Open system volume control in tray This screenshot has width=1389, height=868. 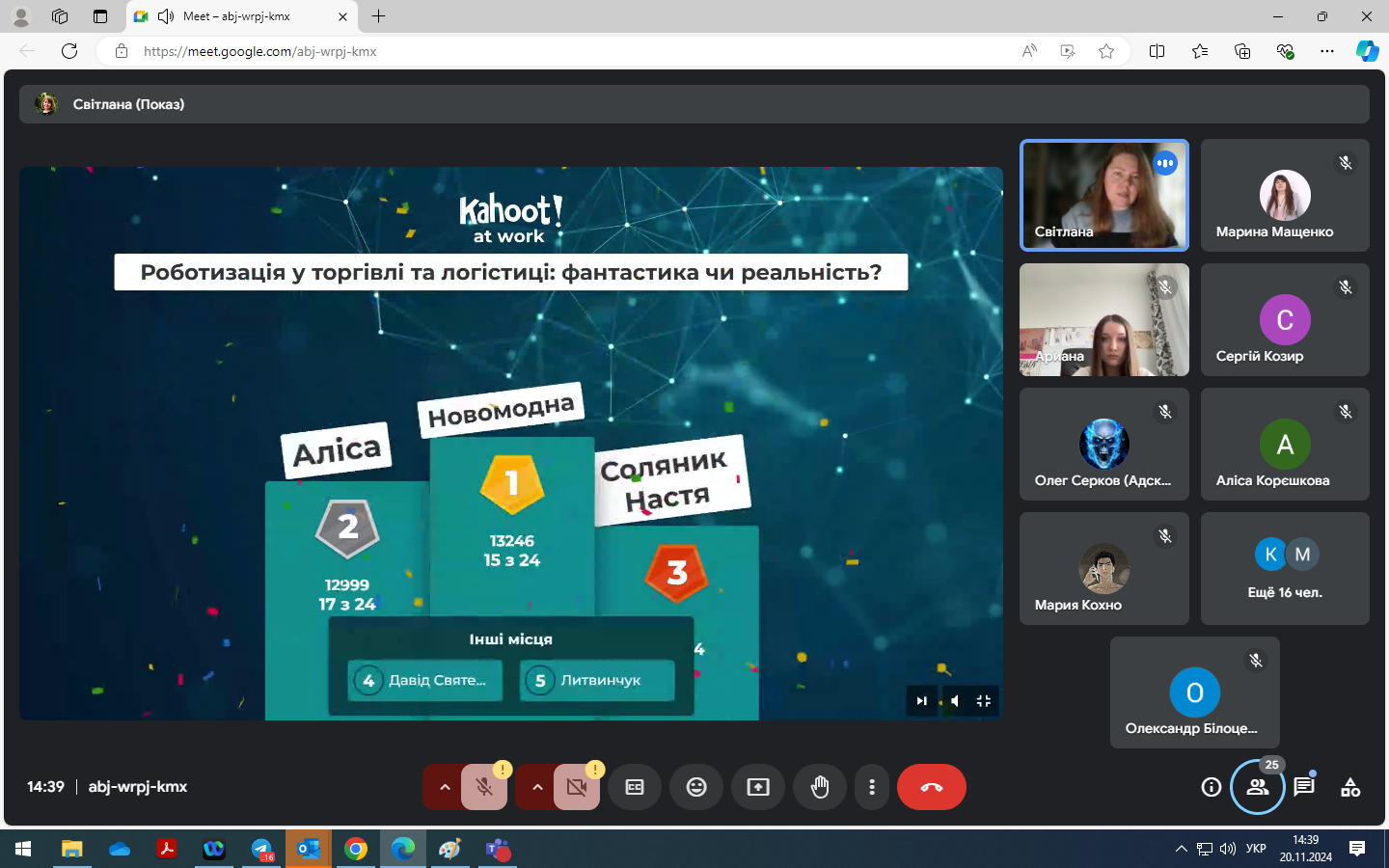tap(1228, 849)
